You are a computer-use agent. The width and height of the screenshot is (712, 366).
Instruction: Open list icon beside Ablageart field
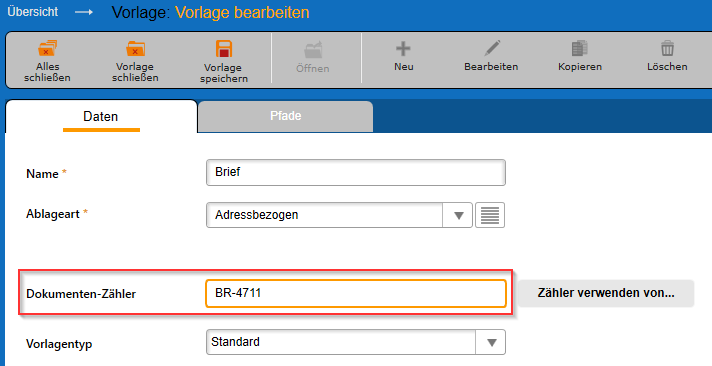(490, 215)
